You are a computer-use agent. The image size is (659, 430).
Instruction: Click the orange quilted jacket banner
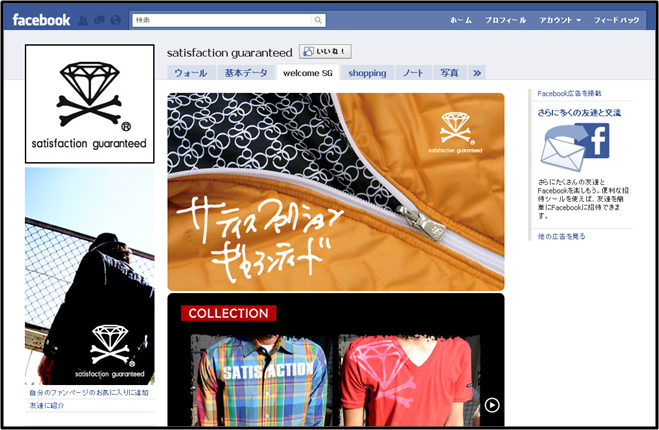point(336,192)
